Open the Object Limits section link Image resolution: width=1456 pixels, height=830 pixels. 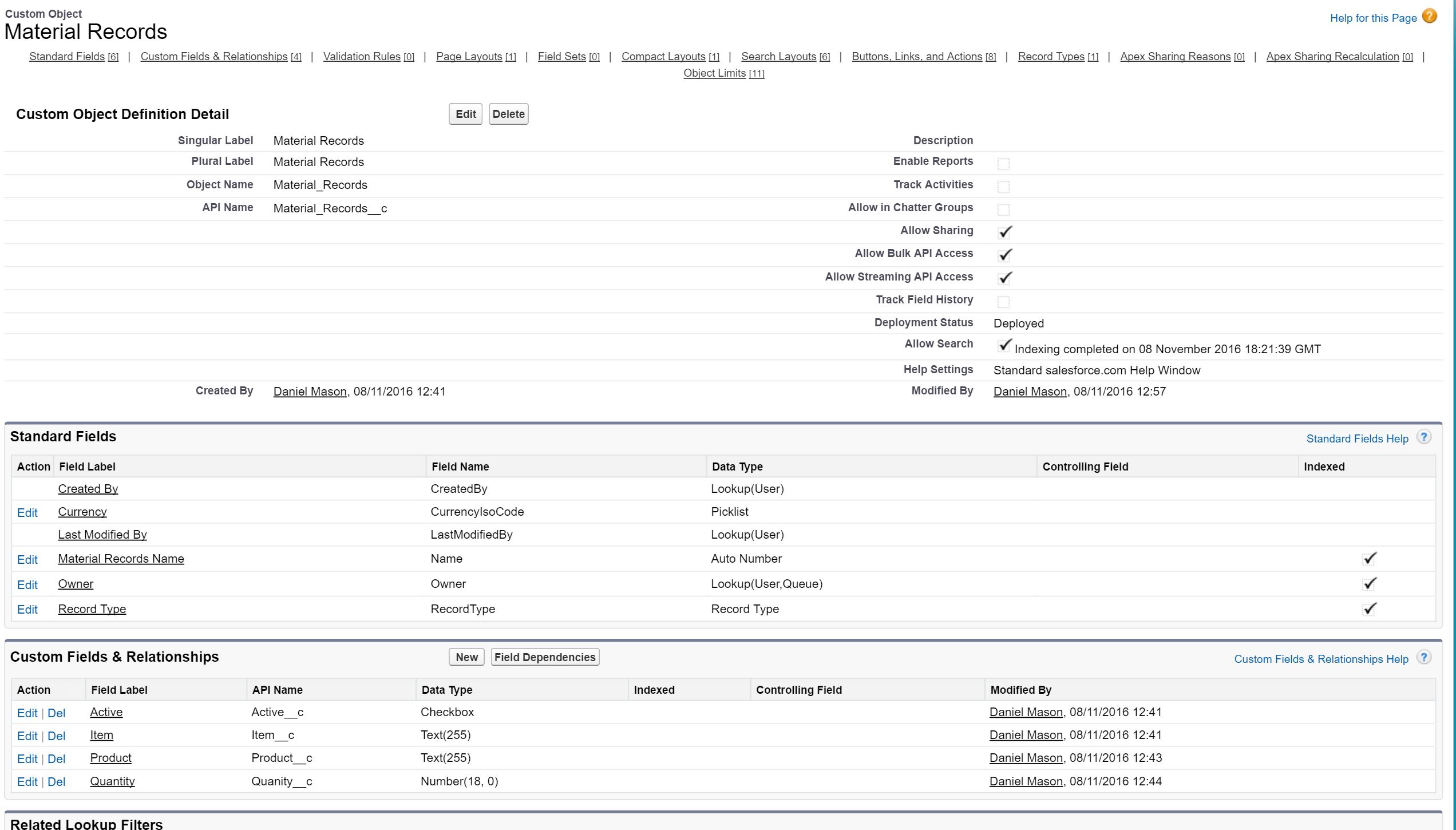(x=714, y=73)
